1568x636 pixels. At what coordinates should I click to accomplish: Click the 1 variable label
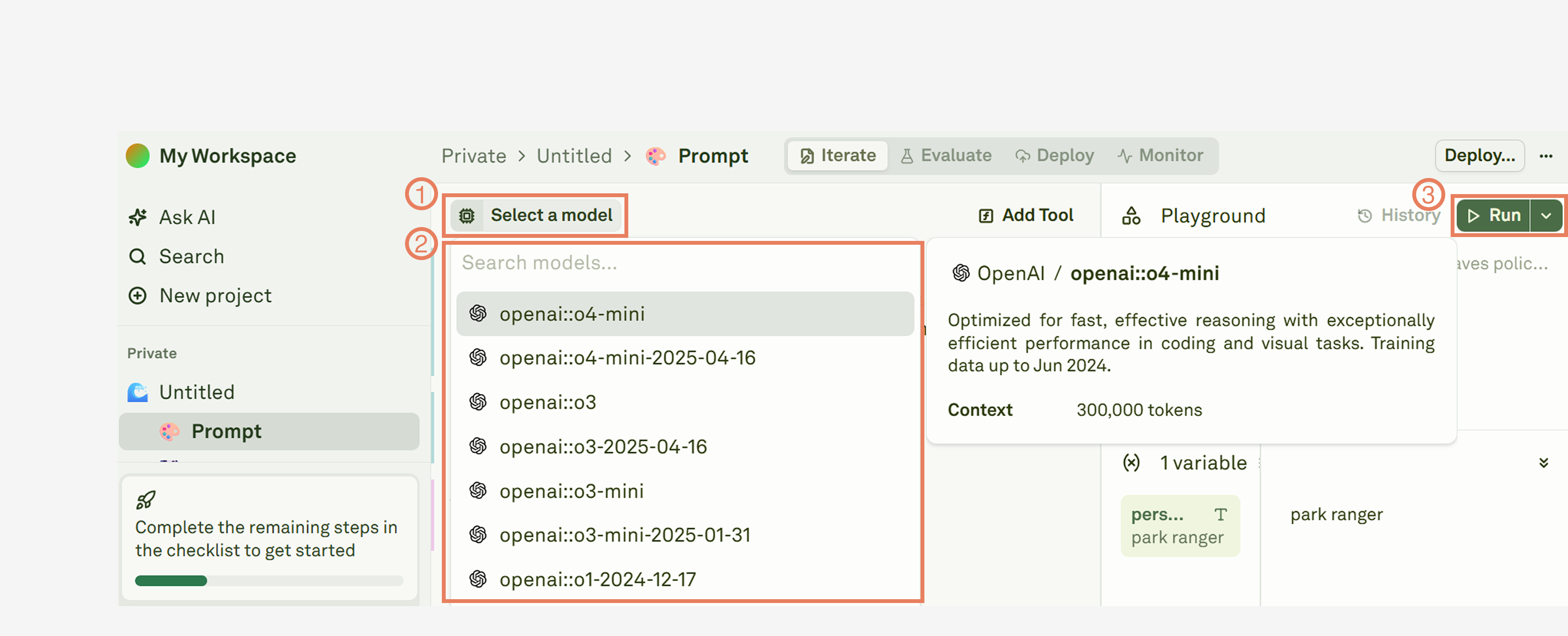click(1203, 463)
